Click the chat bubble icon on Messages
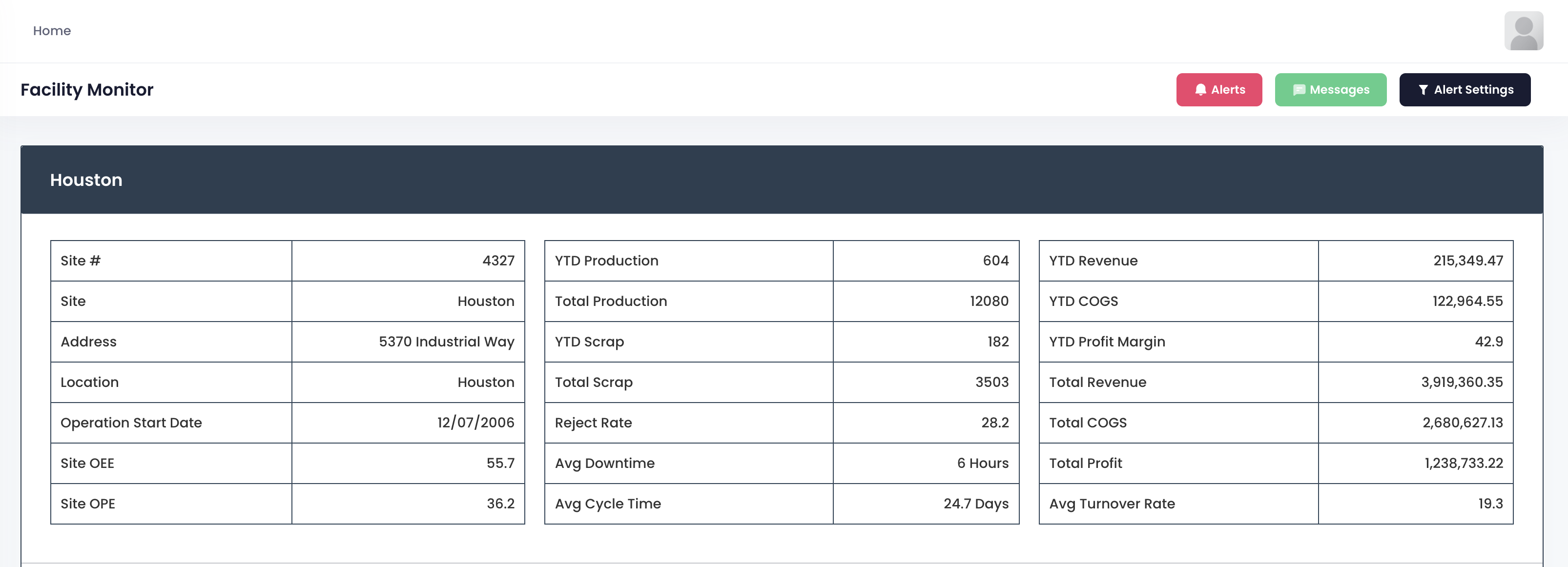The height and width of the screenshot is (567, 1568). 1299,90
